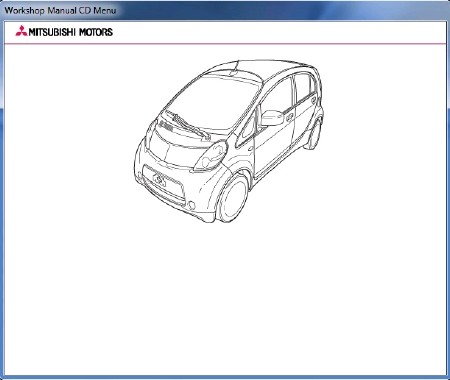
Task: Click the car's front headlight
Action: pos(211,155)
